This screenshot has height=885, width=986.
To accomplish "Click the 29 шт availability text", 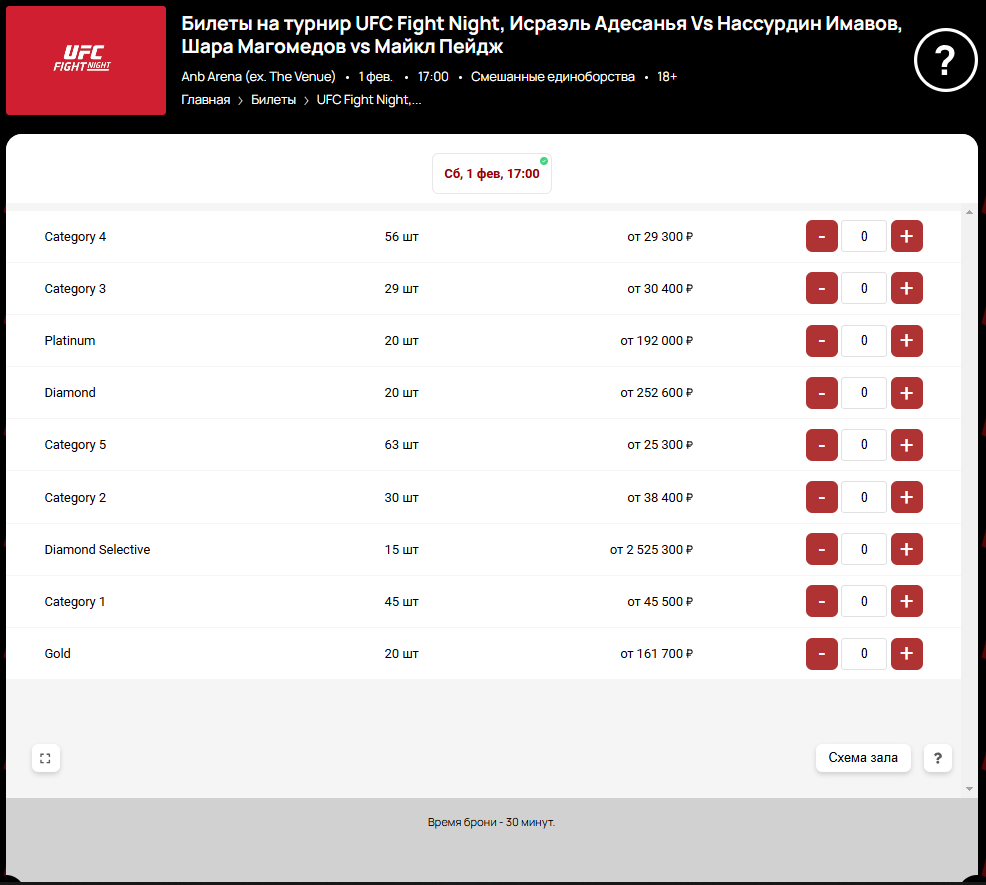I will click(401, 289).
